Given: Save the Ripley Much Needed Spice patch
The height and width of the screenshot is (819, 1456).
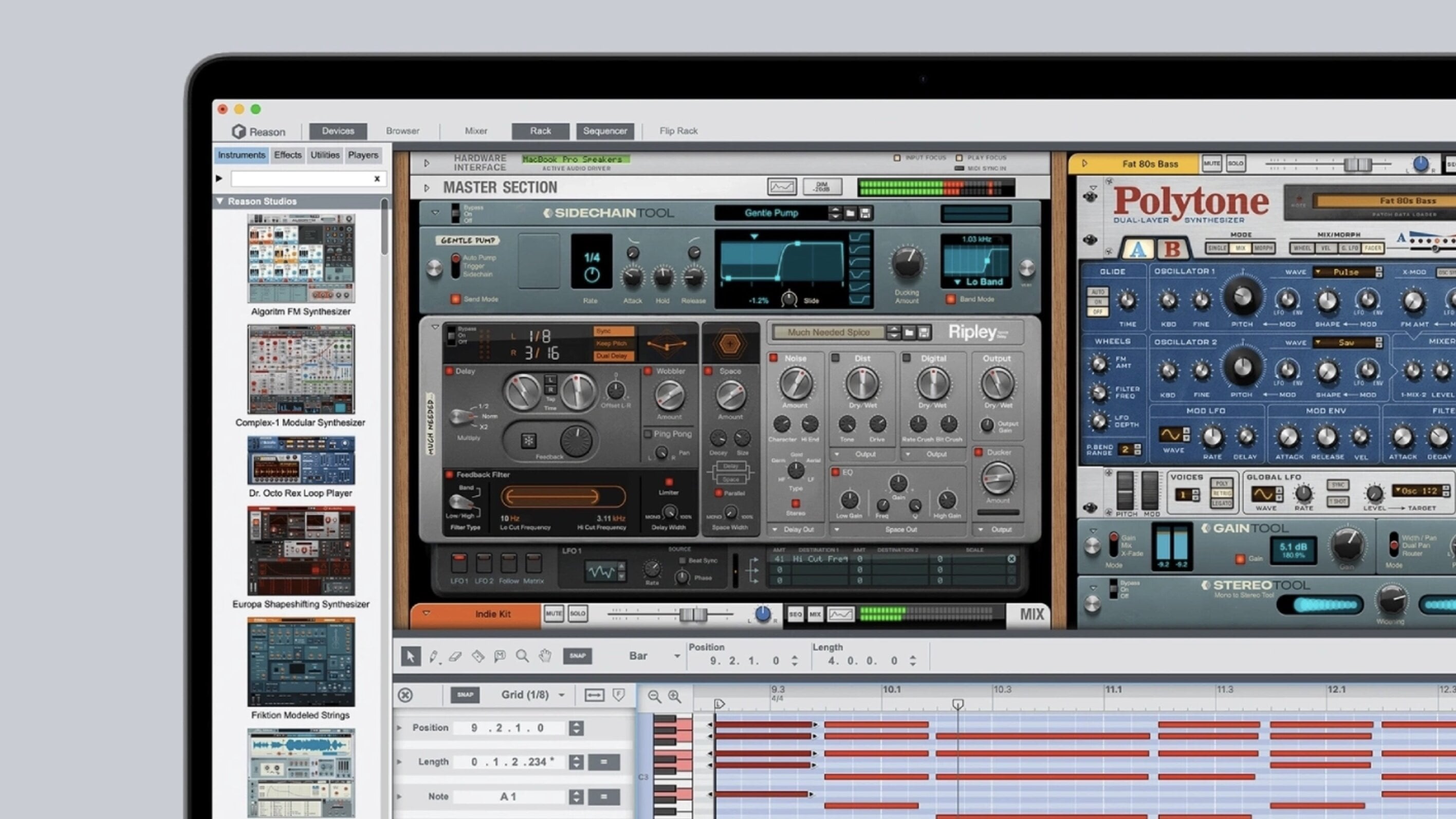Looking at the screenshot, I should pyautogui.click(x=924, y=332).
